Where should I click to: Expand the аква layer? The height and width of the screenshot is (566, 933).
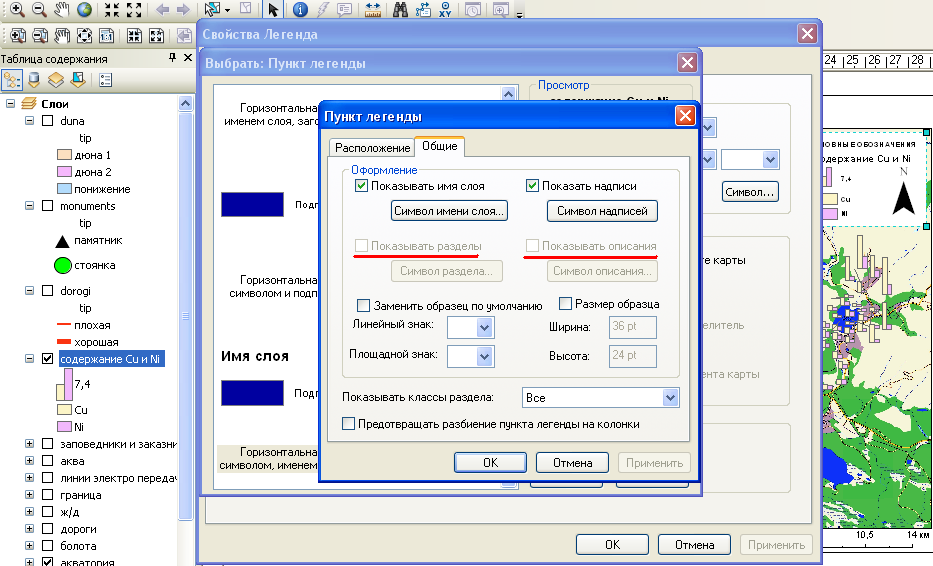coord(29,461)
